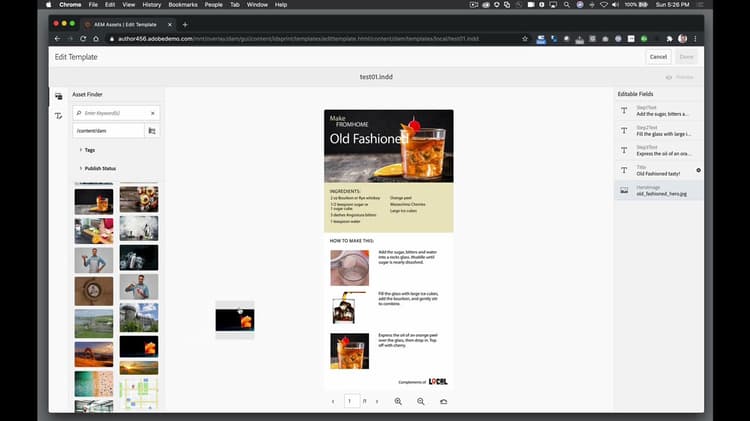750x421 pixels.
Task: Open the Chrome extensions puzzle icon
Action: click(x=669, y=39)
